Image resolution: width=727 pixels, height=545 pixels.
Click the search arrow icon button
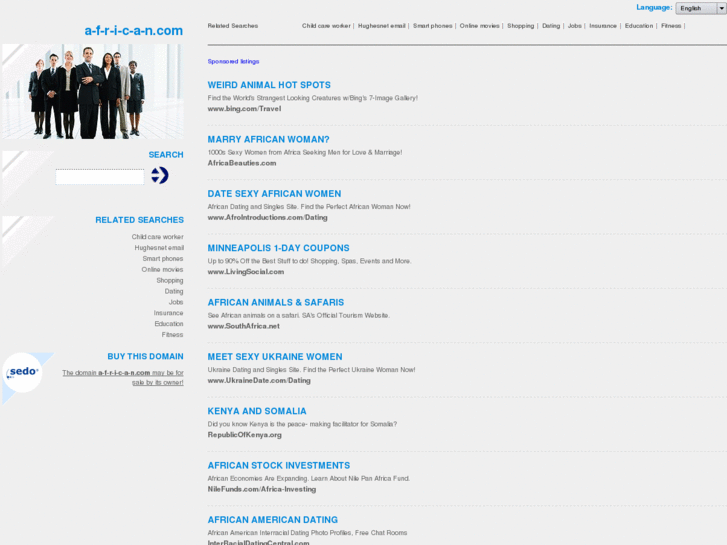[x=160, y=175]
